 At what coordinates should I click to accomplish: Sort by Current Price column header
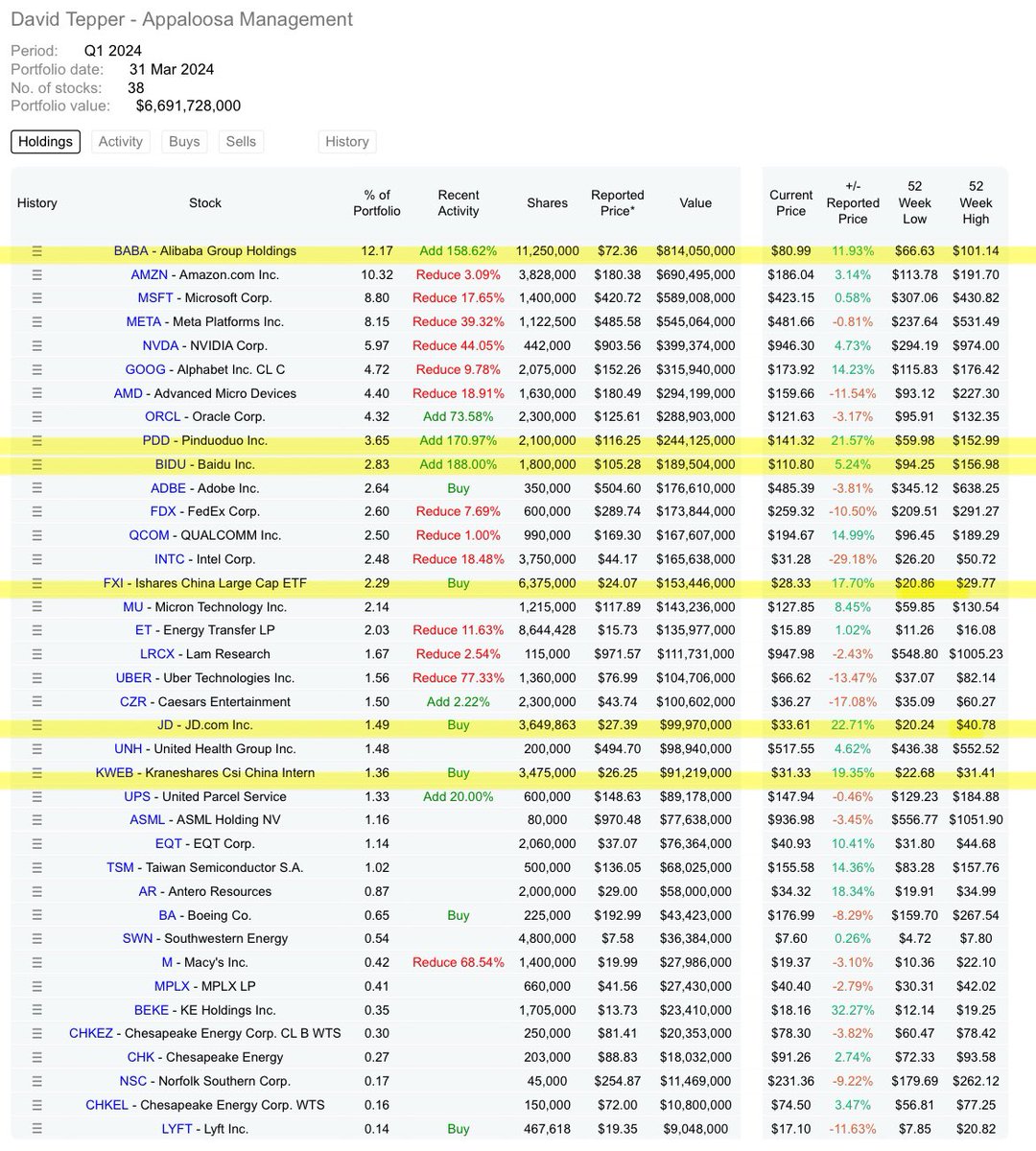(x=790, y=202)
